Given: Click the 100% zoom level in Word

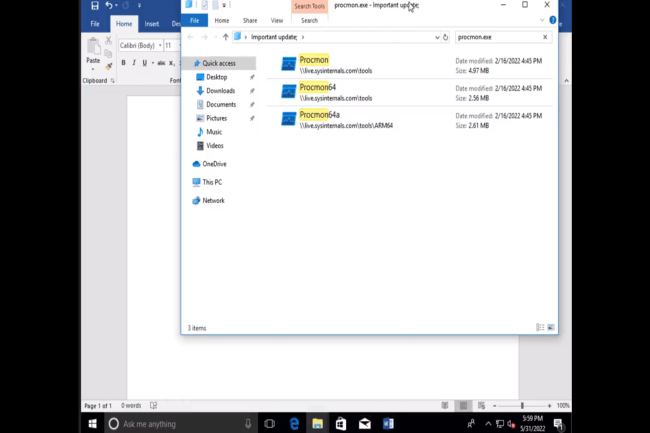Looking at the screenshot, I should pos(563,406).
